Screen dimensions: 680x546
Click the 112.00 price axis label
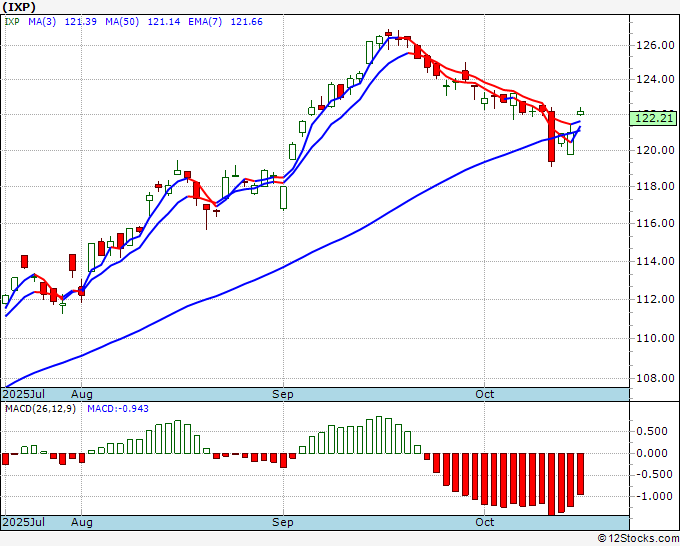[x=655, y=299]
